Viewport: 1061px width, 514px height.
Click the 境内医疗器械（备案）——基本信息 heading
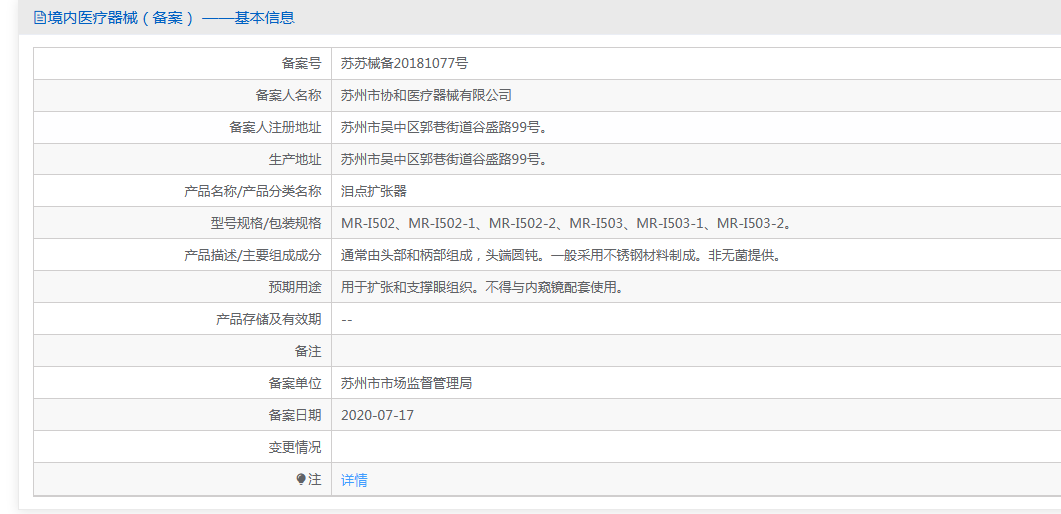tap(171, 18)
